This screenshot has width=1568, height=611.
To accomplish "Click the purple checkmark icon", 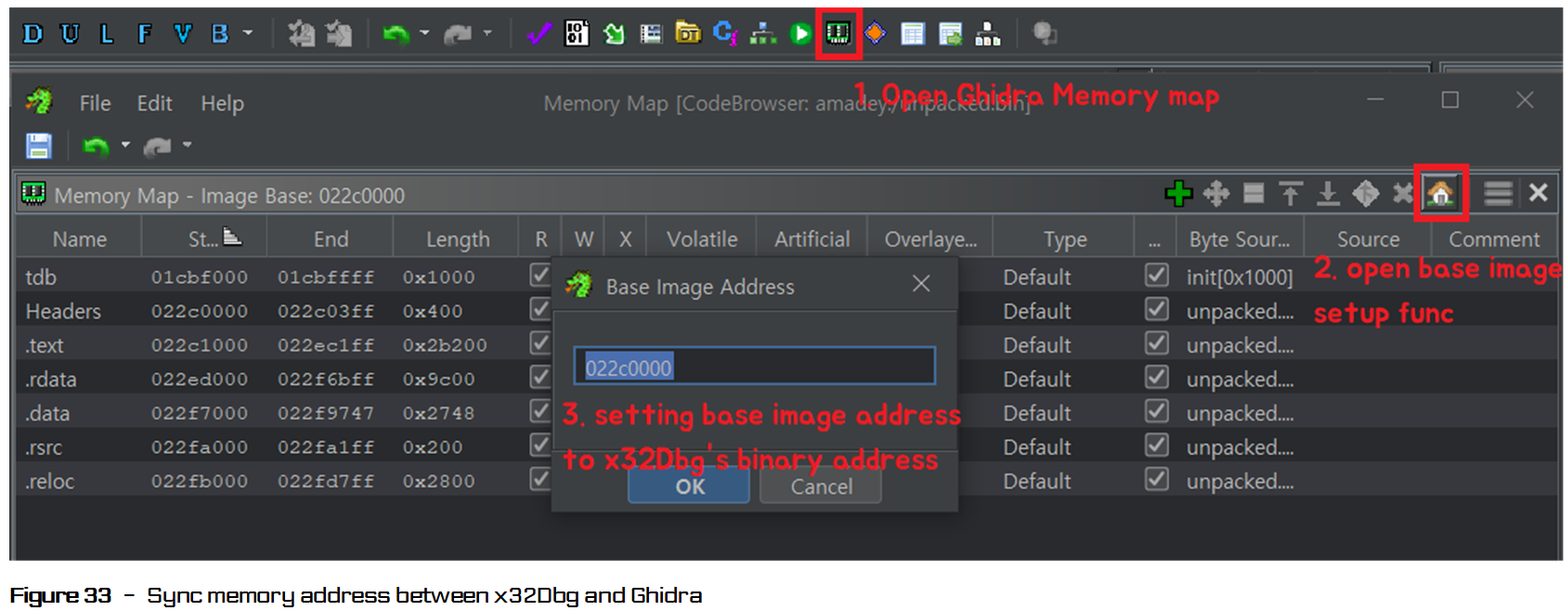I will pos(538,34).
